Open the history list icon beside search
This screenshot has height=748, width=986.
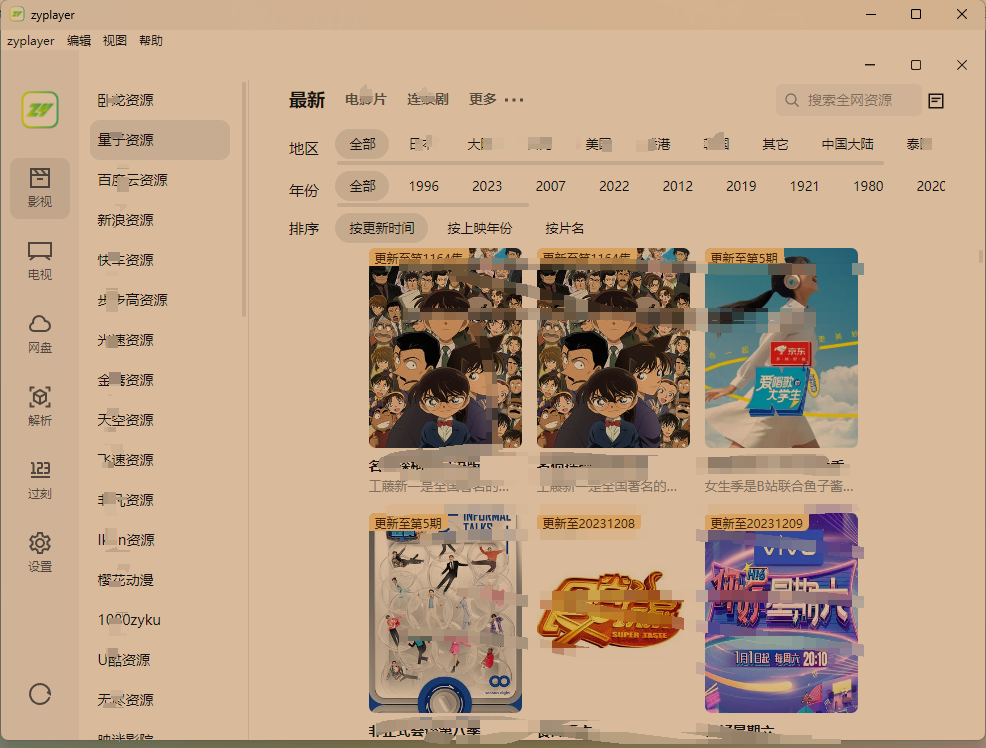click(936, 101)
